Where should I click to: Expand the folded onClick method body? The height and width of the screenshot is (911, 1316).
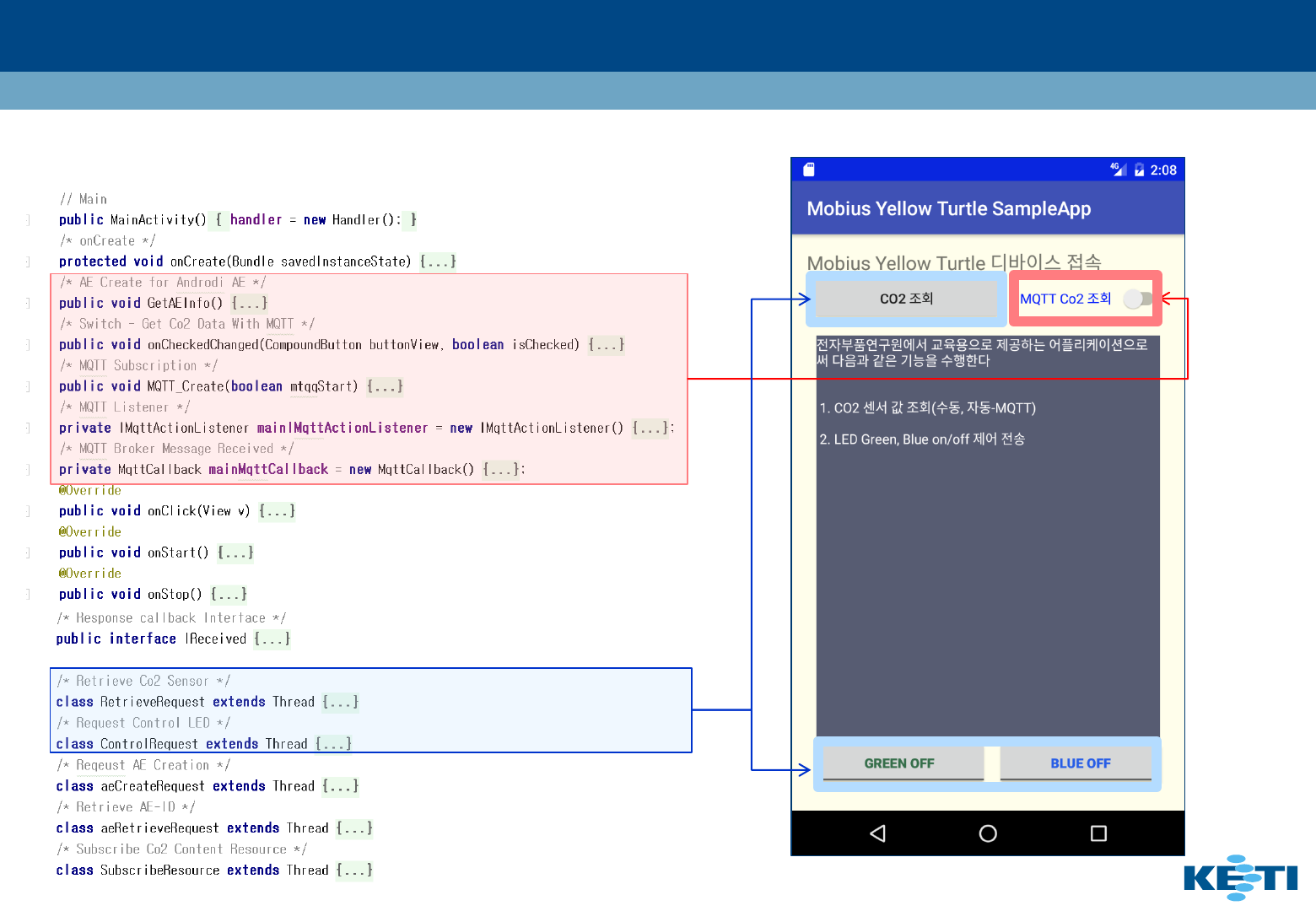coord(278,510)
